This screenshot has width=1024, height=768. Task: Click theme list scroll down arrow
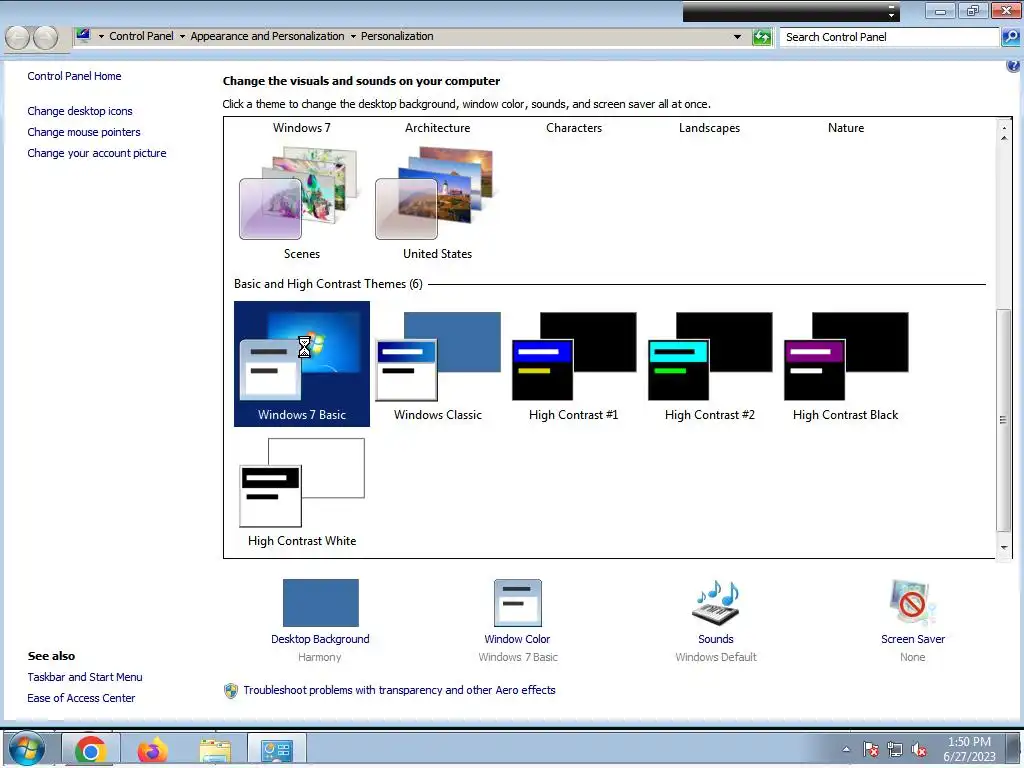1004,548
